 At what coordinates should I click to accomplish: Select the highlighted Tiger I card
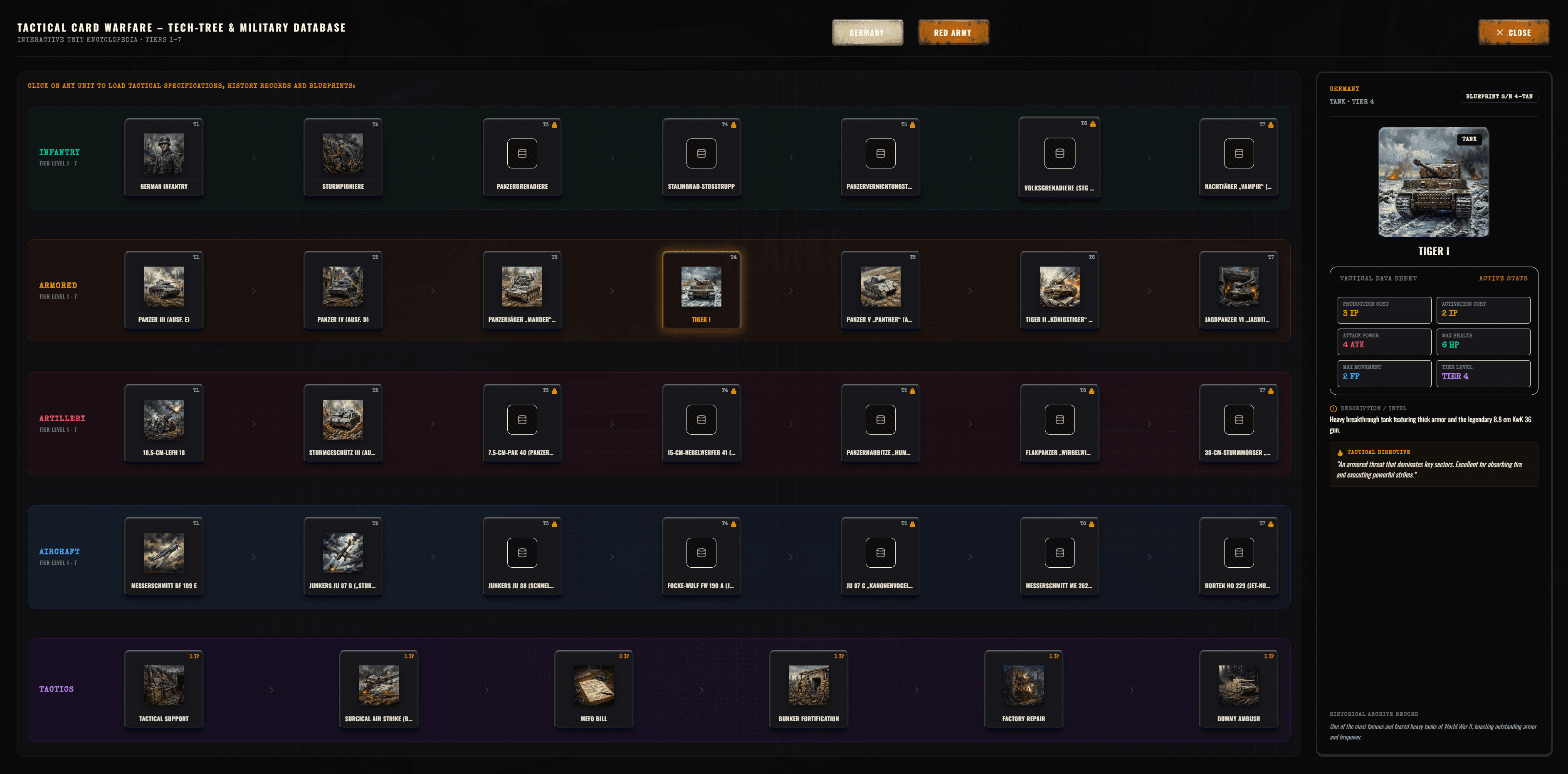click(701, 290)
